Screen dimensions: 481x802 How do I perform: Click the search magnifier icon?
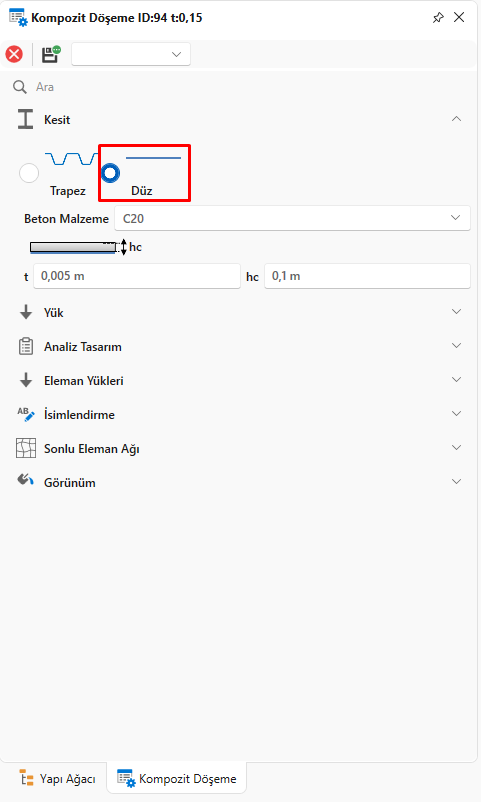(20, 87)
